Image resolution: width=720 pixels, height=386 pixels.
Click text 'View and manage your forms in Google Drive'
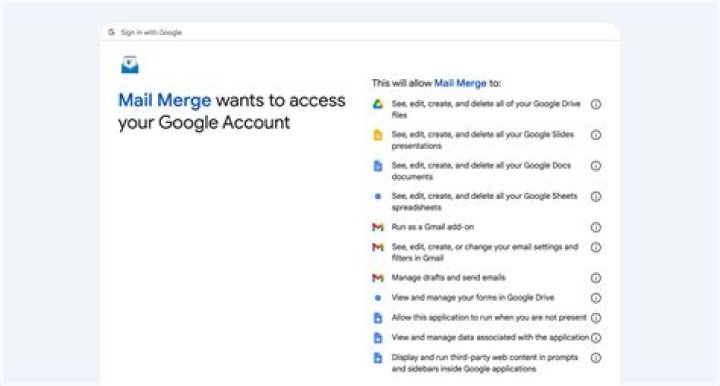coord(472,297)
